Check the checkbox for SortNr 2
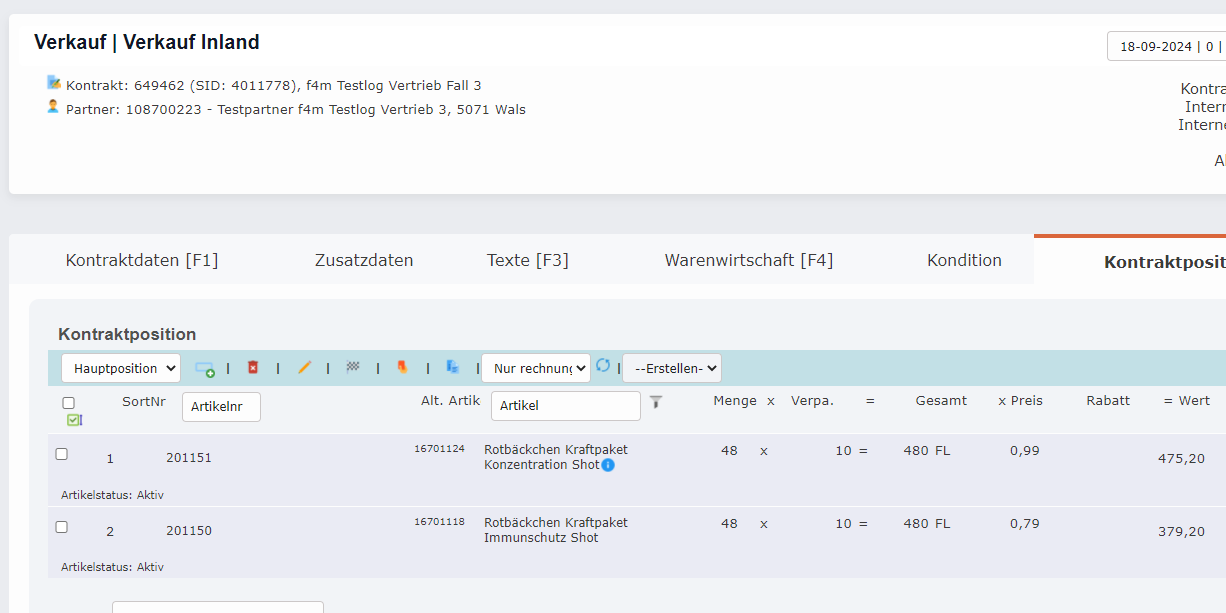 (62, 526)
